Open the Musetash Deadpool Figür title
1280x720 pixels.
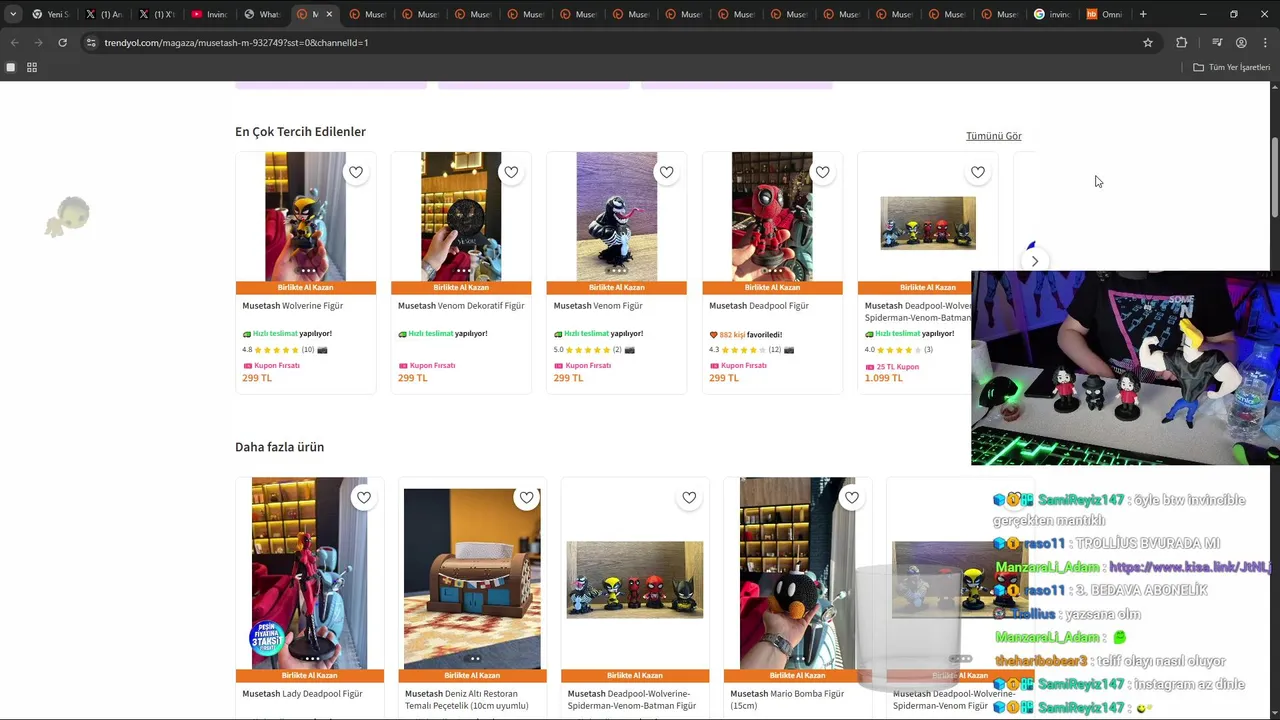point(759,306)
